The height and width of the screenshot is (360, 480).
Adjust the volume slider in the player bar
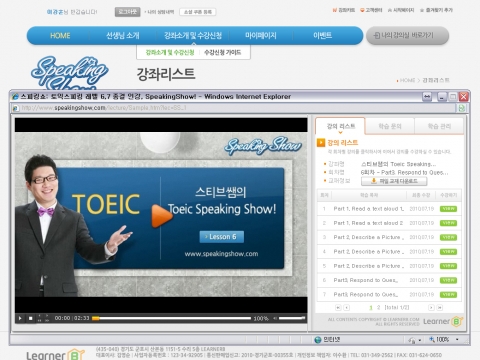coord(292,318)
